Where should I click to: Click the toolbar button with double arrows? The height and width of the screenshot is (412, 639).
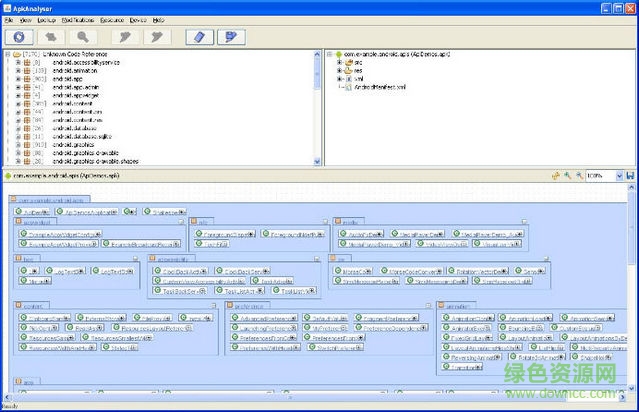point(53,37)
